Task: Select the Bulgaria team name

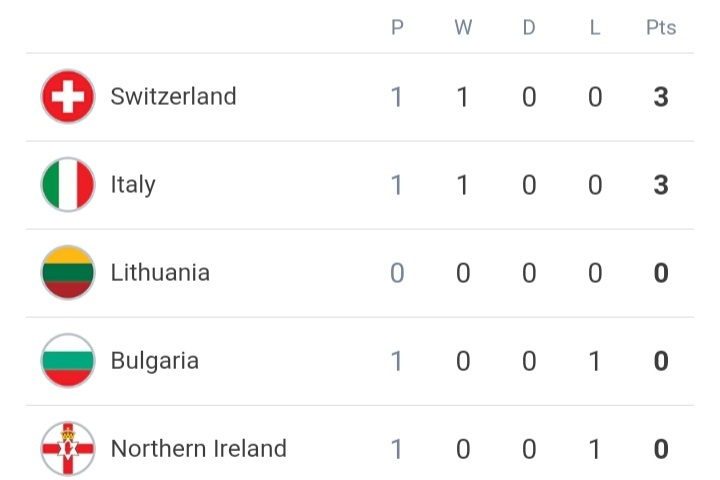Action: coord(155,361)
